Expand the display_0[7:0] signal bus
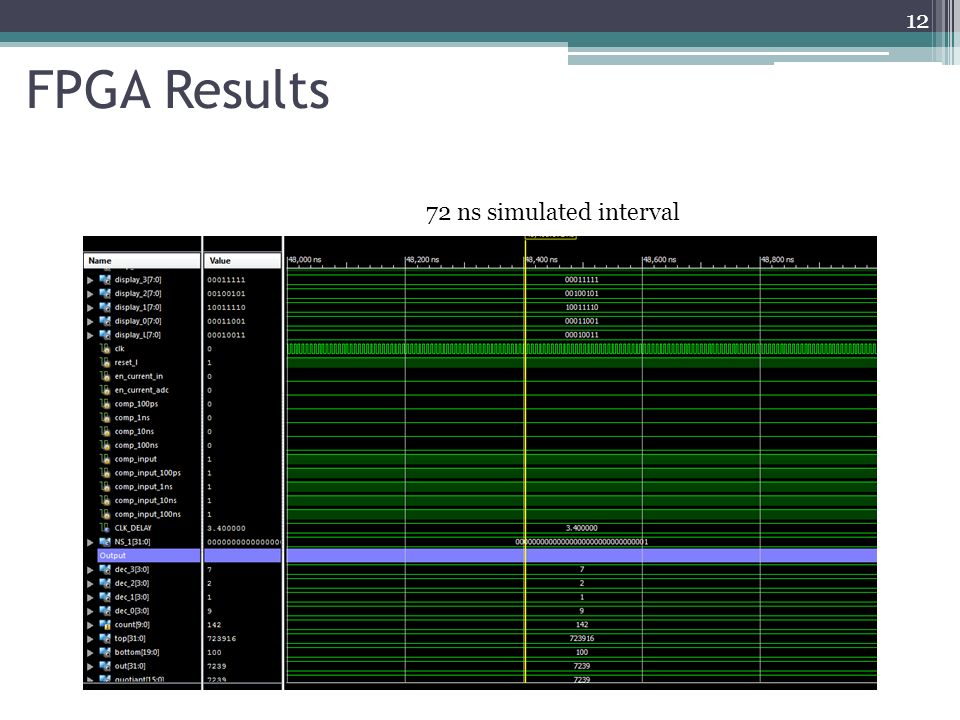960x720 pixels. 91,321
